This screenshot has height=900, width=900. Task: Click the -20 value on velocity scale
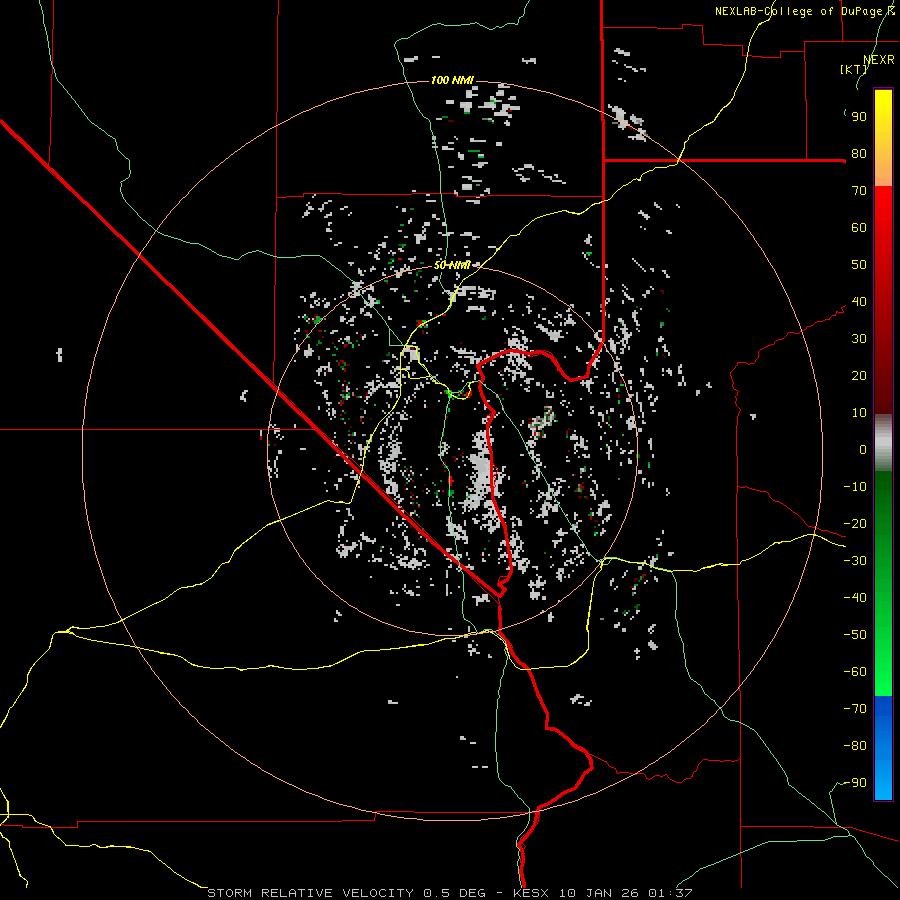(855, 524)
